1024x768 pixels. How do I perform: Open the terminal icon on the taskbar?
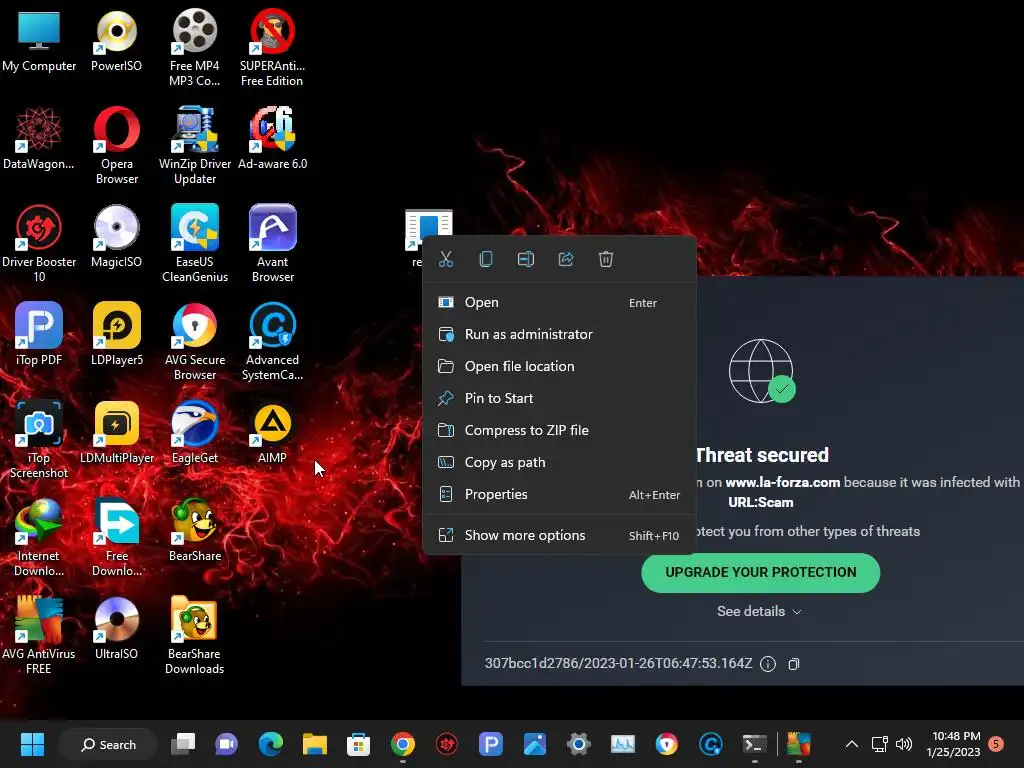click(754, 744)
